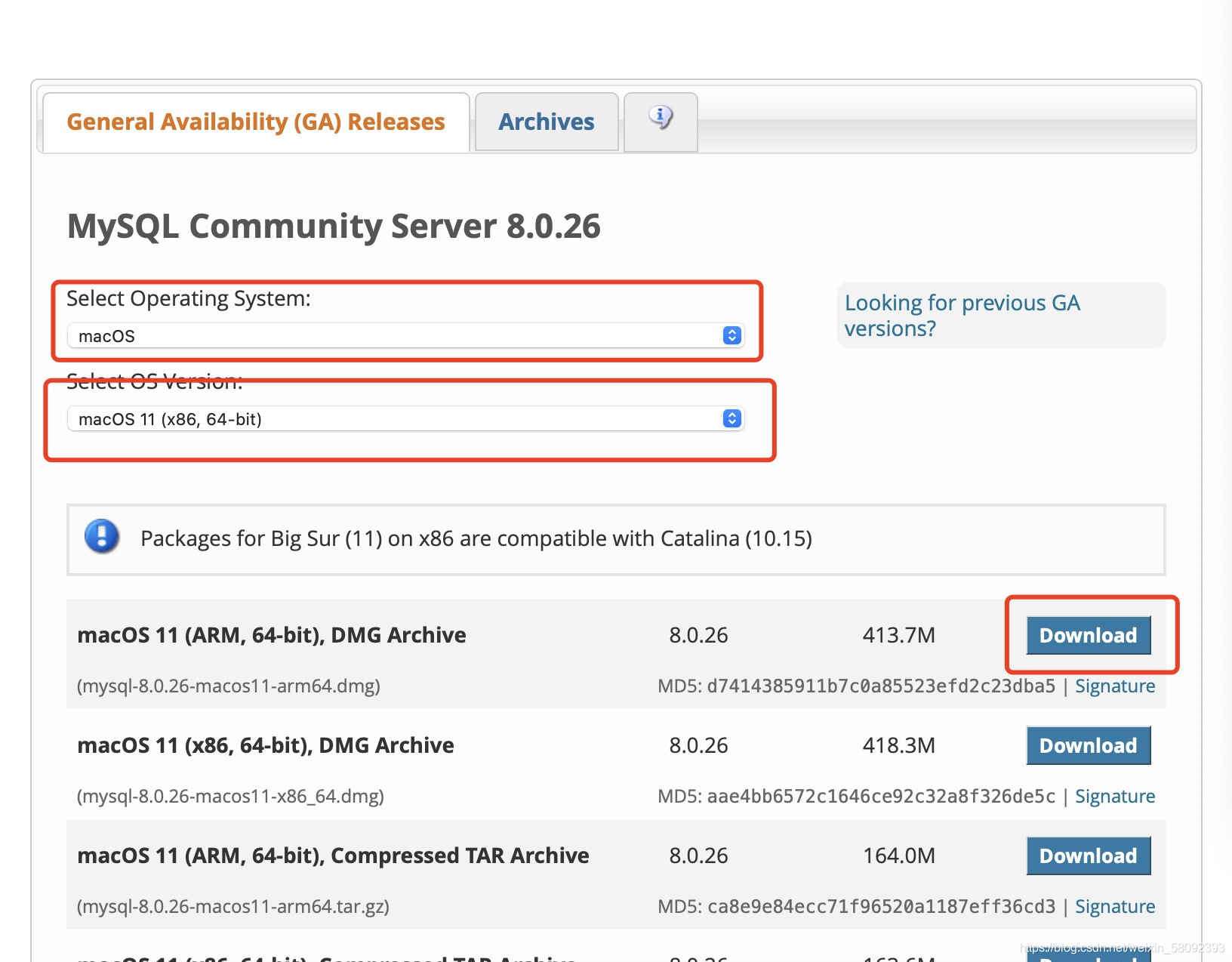Click the filename mysql-8.0.26-macos11-arm64.tar.gz
The image size is (1232, 962).
point(233,907)
